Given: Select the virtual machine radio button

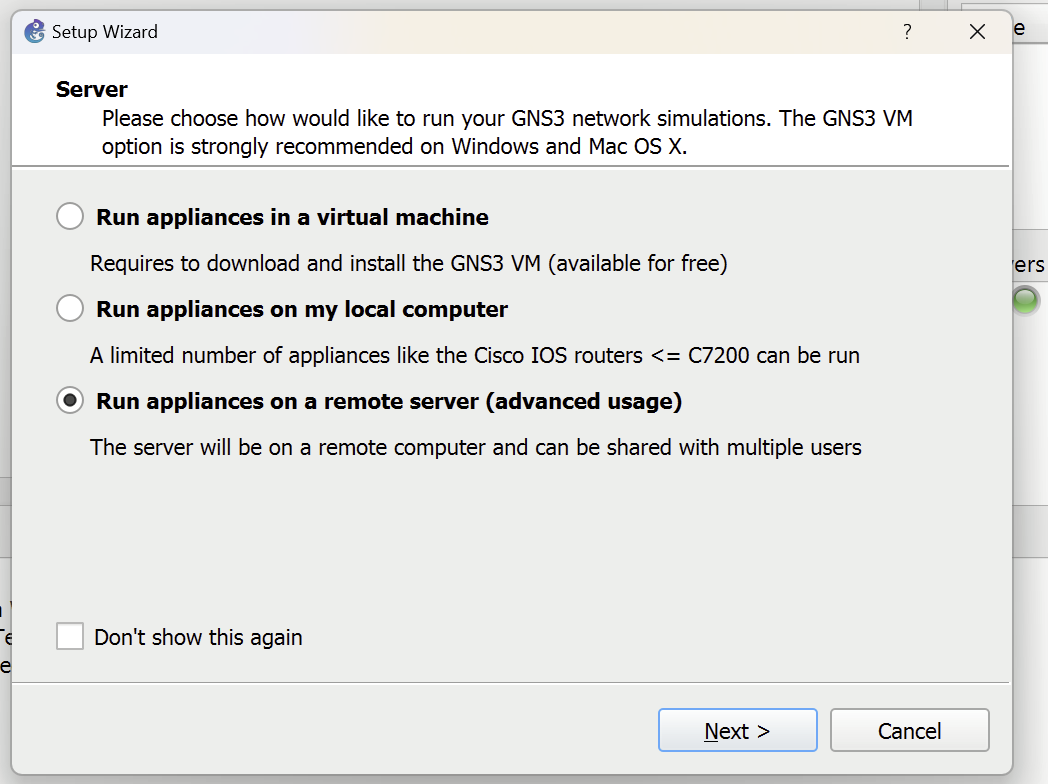Looking at the screenshot, I should [x=70, y=217].
